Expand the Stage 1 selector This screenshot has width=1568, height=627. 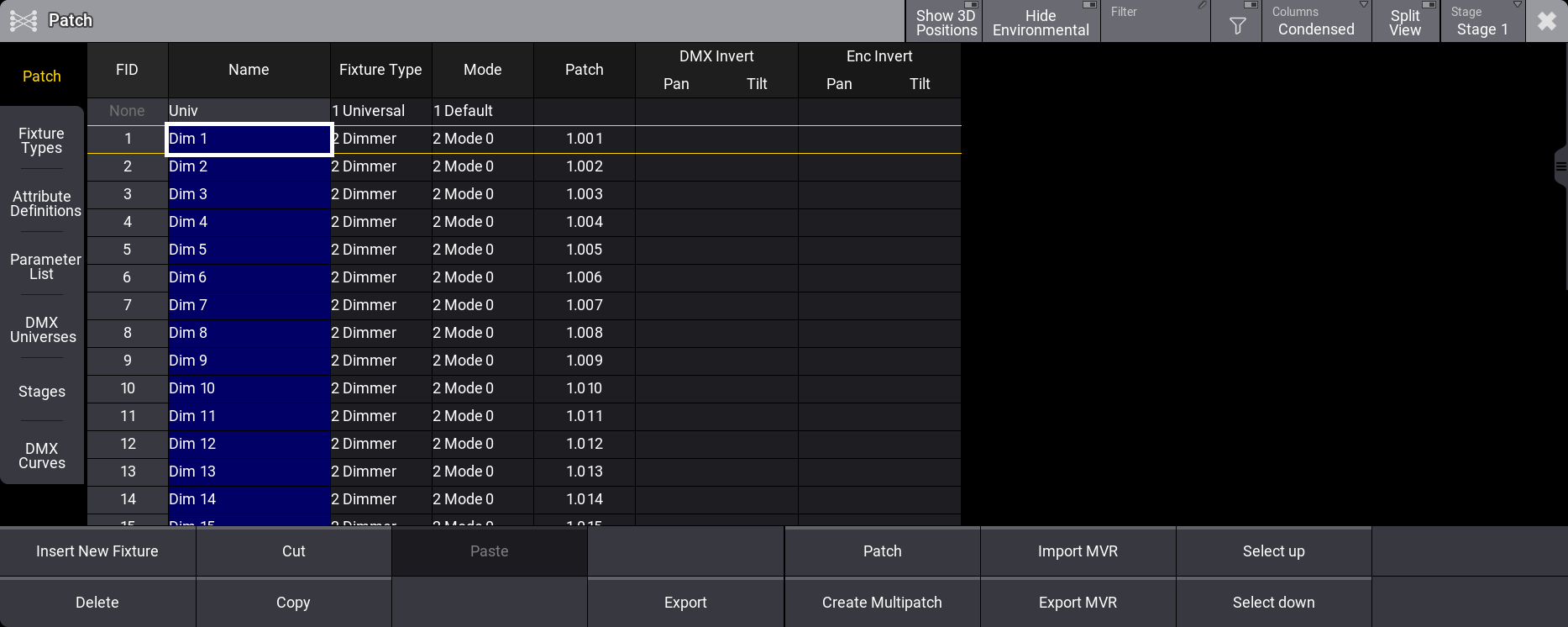click(1482, 22)
